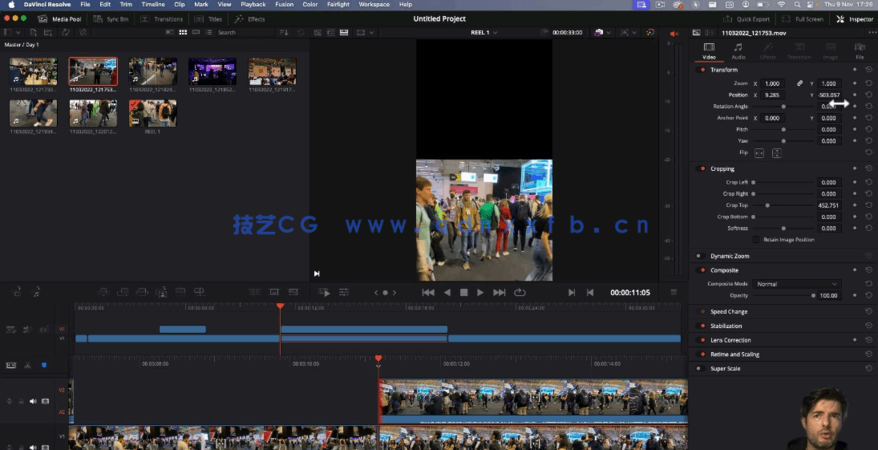878x450 pixels.
Task: Switch media pool to filmstrip view
Action: 195,32
